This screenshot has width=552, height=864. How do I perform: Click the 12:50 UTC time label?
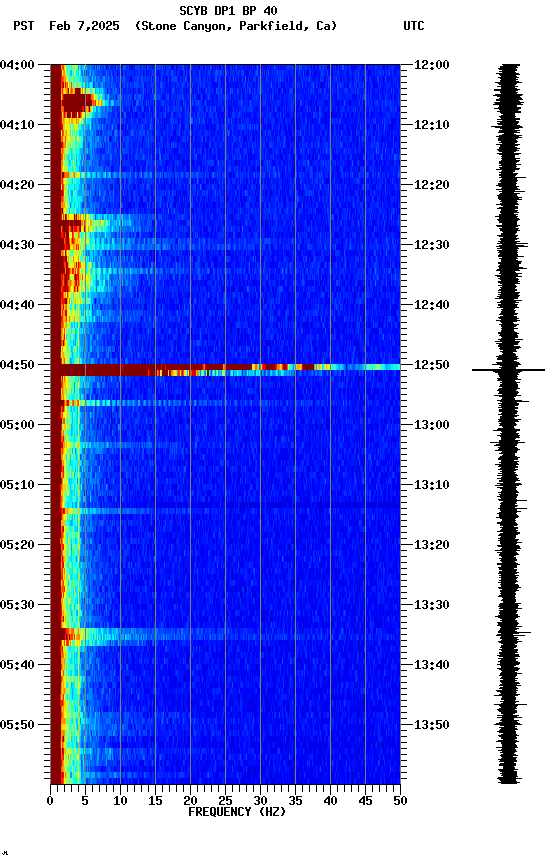432,365
